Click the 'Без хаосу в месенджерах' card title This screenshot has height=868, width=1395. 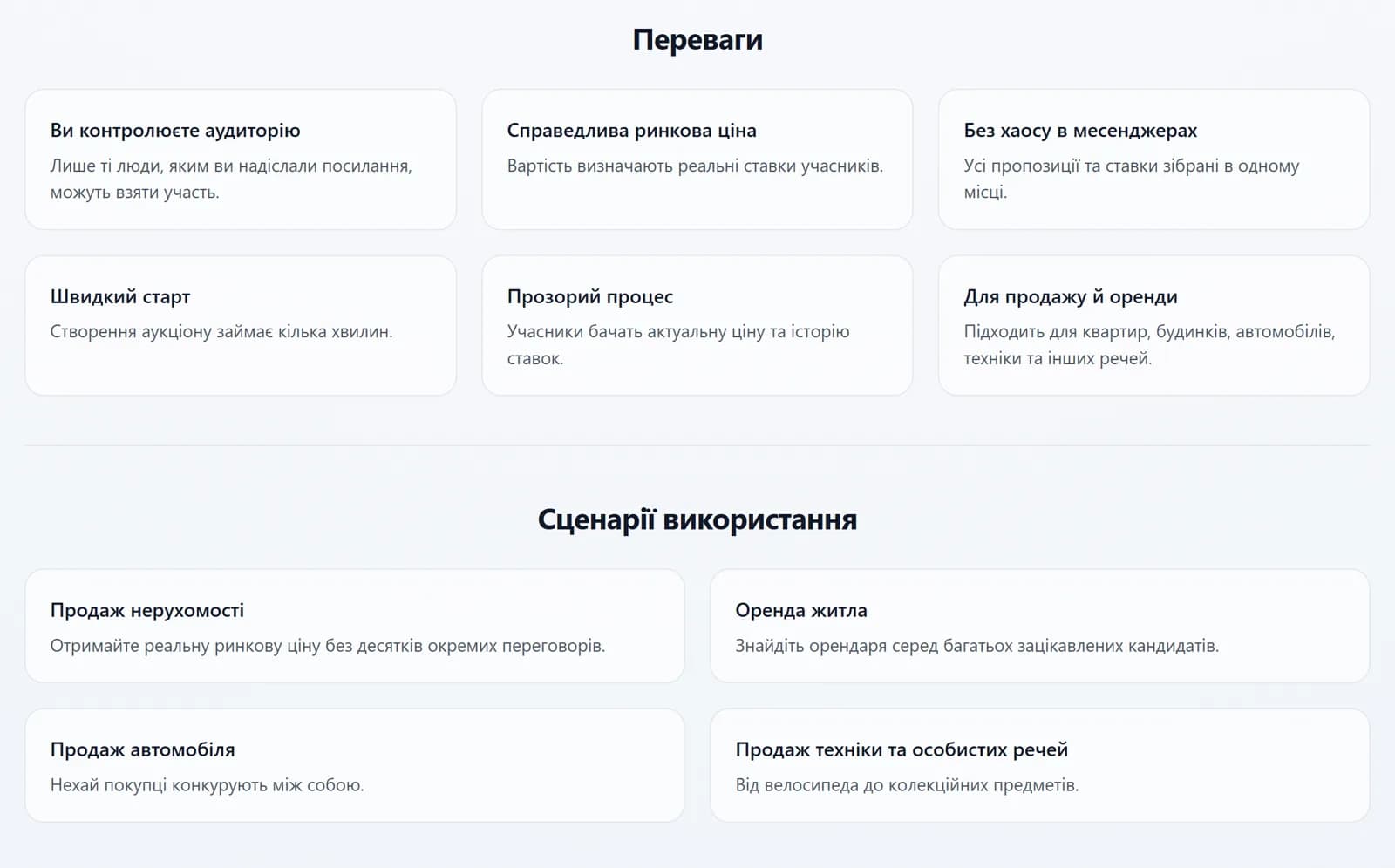1080,131
